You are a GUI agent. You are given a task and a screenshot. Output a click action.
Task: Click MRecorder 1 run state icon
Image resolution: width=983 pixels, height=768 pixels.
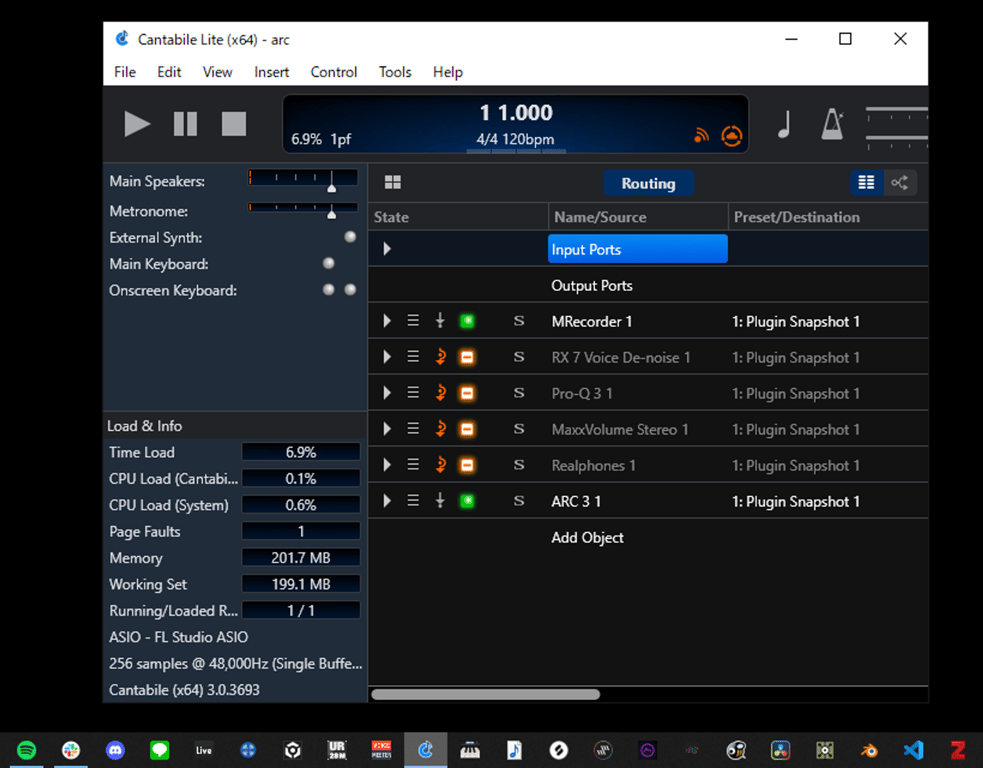[x=440, y=321]
